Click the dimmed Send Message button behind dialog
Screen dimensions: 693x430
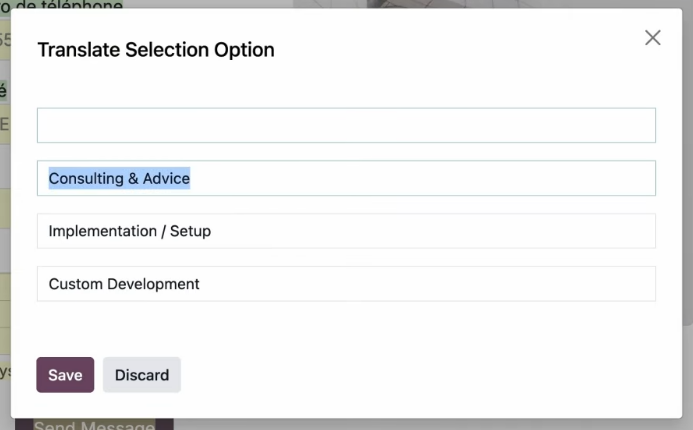pos(94,425)
